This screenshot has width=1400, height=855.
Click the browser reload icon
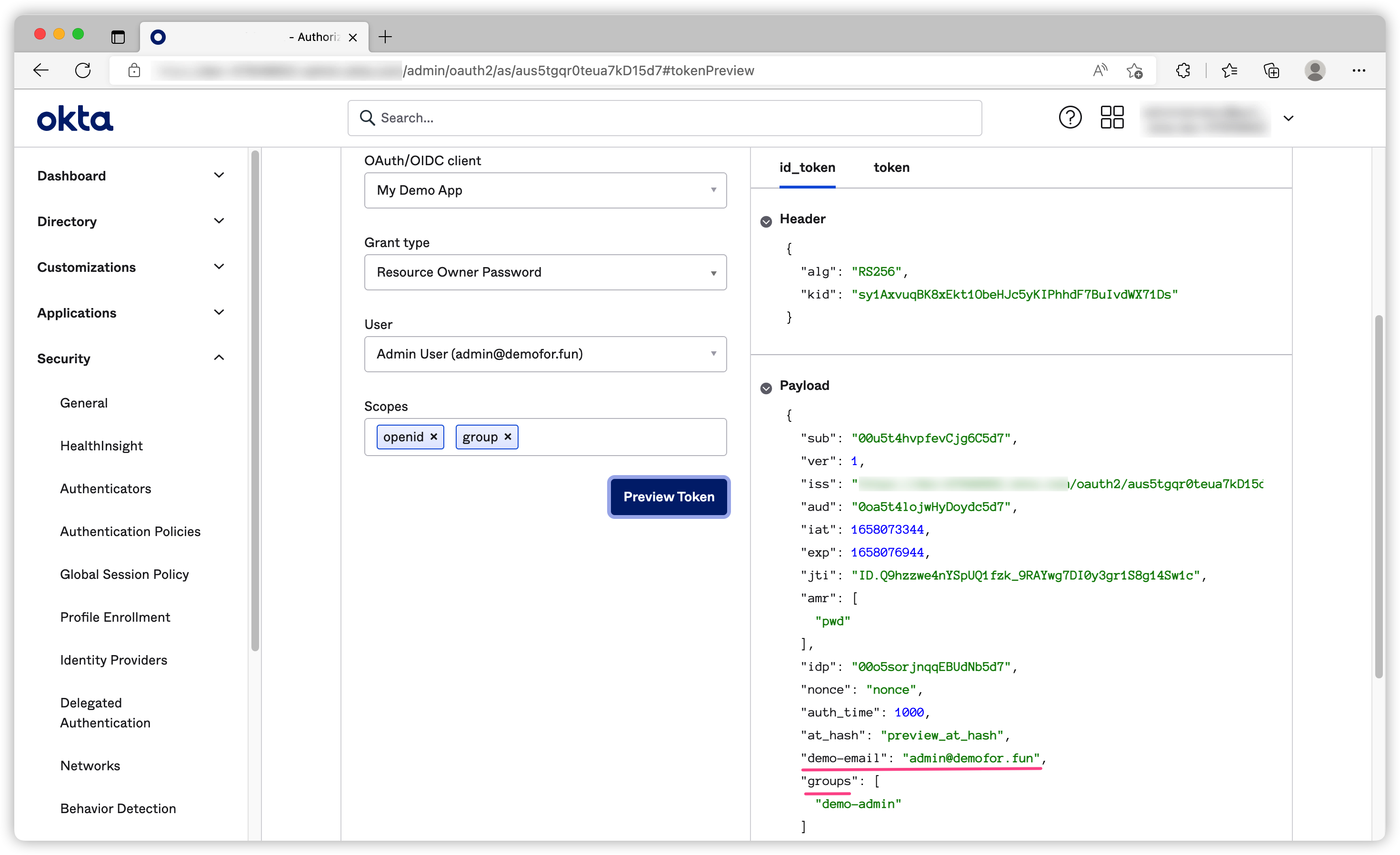pos(83,70)
